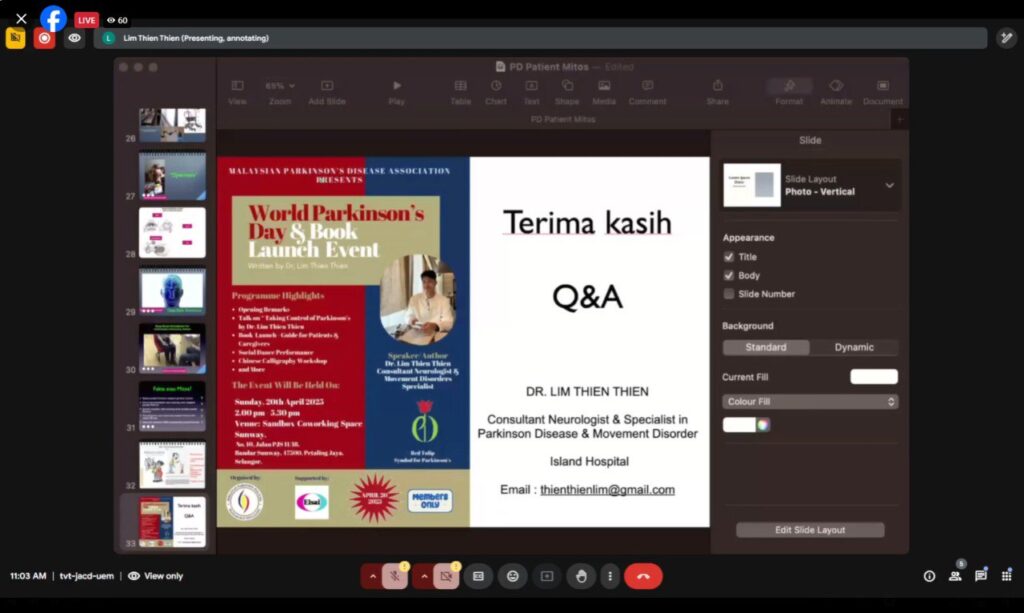Viewport: 1024px width, 613px height.
Task: Raise hand in the meeting
Action: [581, 576]
